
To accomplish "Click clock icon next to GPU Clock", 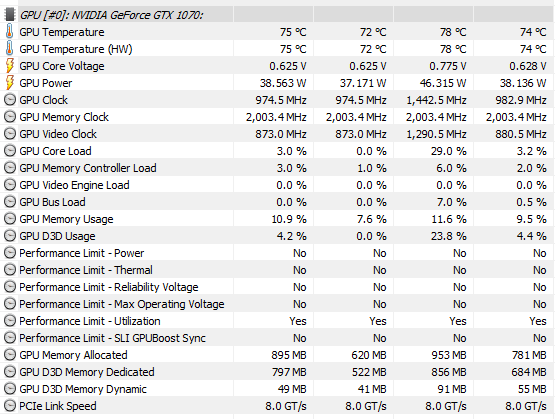I will pos(10,100).
